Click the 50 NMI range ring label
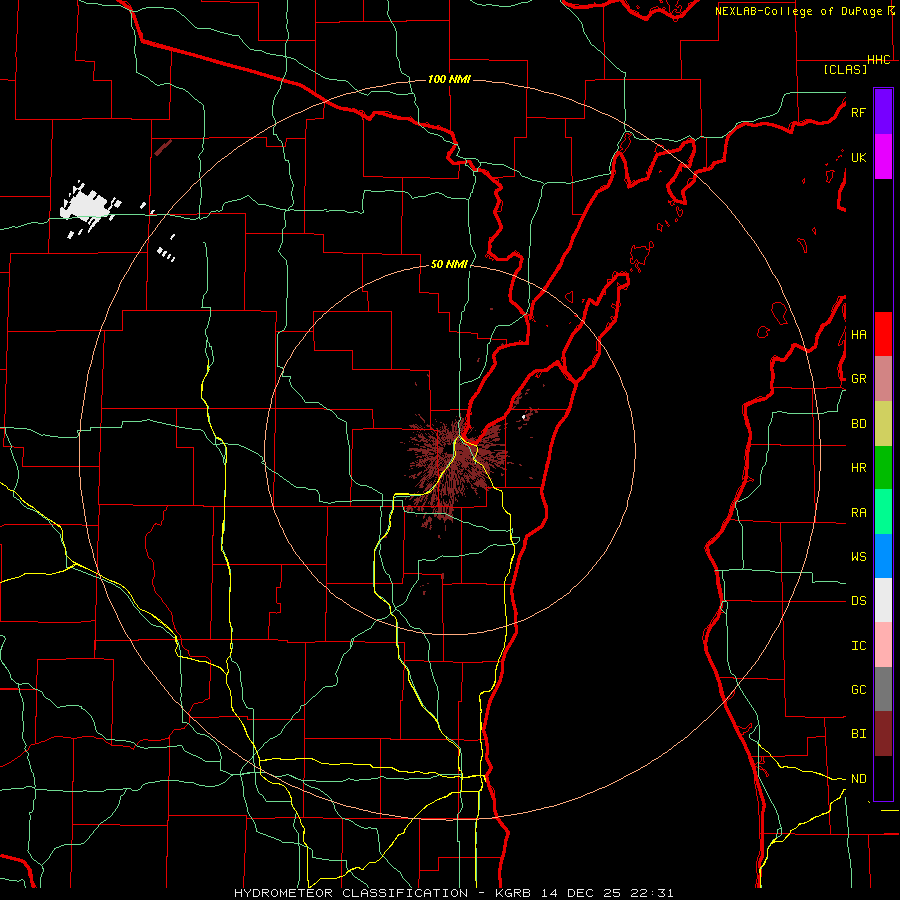Screen dimensions: 900x900 point(449,264)
